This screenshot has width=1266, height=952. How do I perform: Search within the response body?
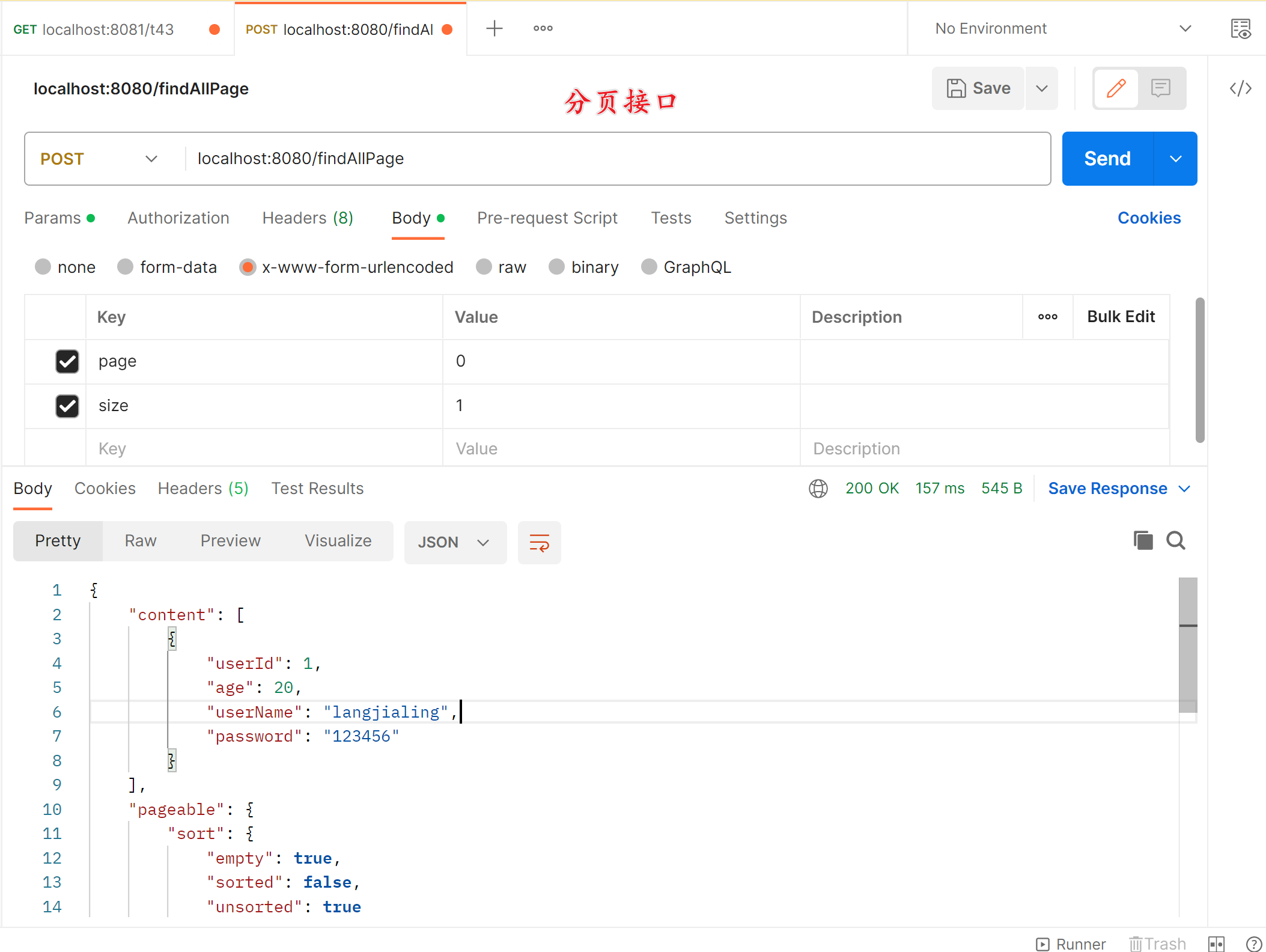point(1176,540)
